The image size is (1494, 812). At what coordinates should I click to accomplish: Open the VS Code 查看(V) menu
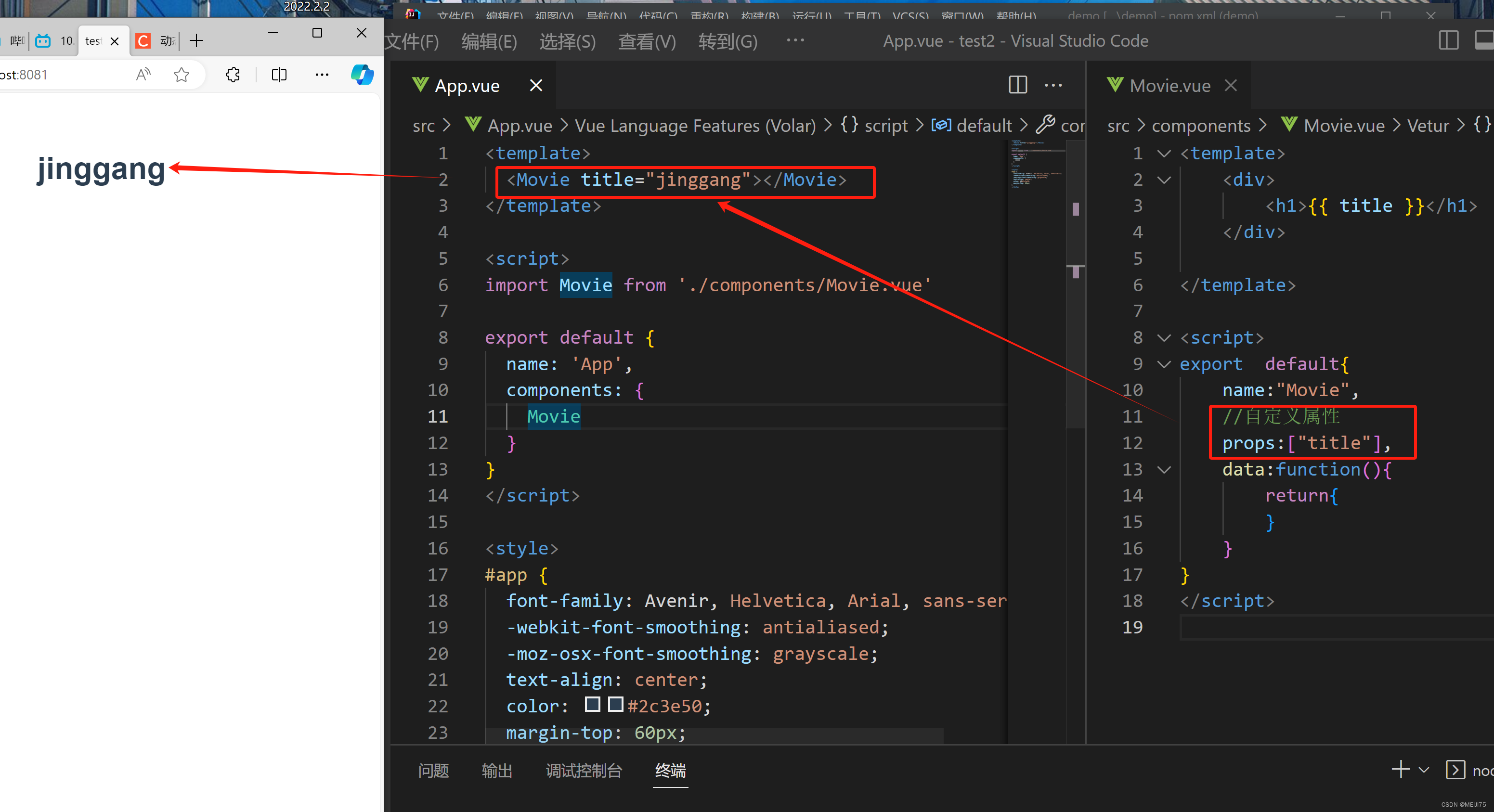point(647,41)
